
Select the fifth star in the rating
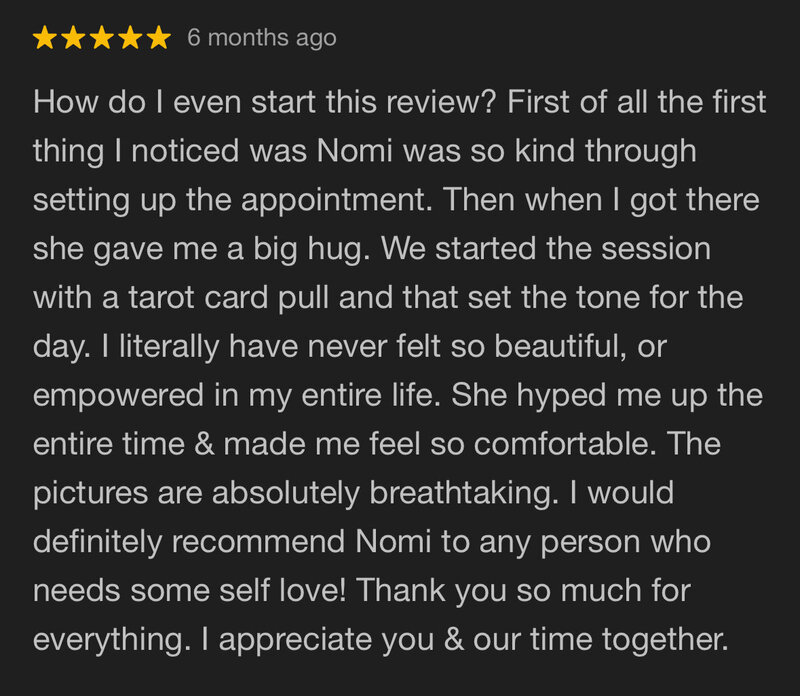pyautogui.click(x=159, y=38)
